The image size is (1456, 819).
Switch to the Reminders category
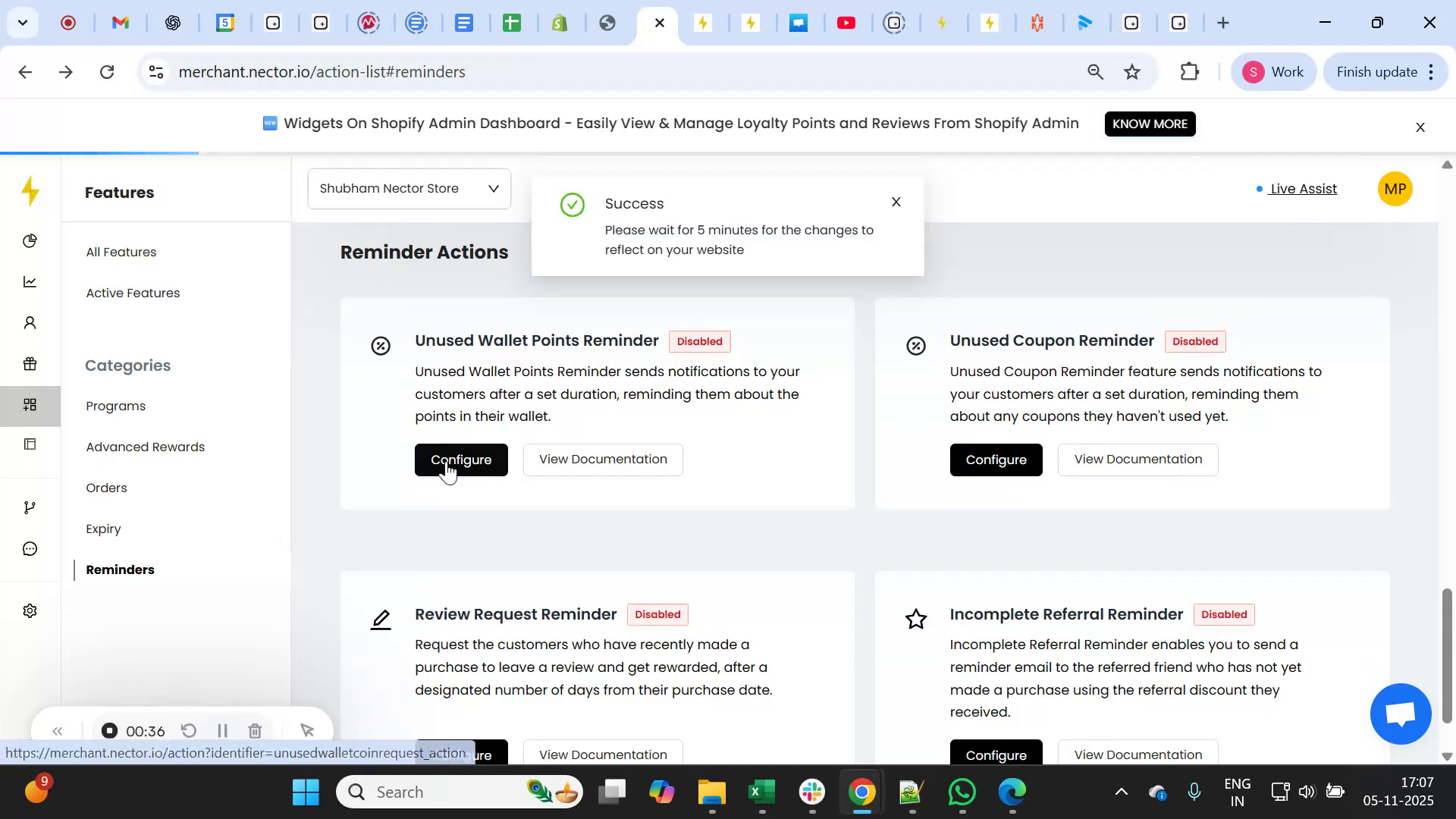pyautogui.click(x=119, y=570)
